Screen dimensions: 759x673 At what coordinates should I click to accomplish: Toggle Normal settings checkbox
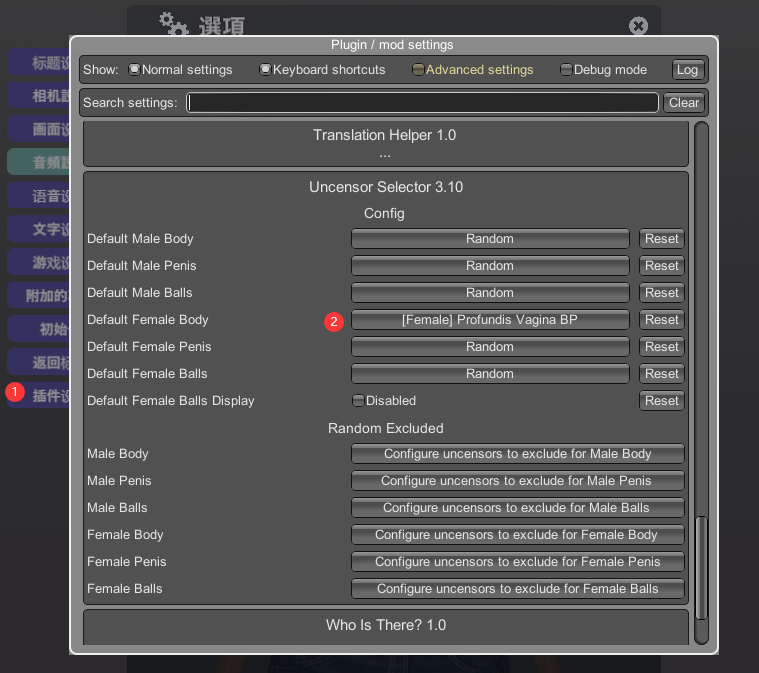point(135,70)
